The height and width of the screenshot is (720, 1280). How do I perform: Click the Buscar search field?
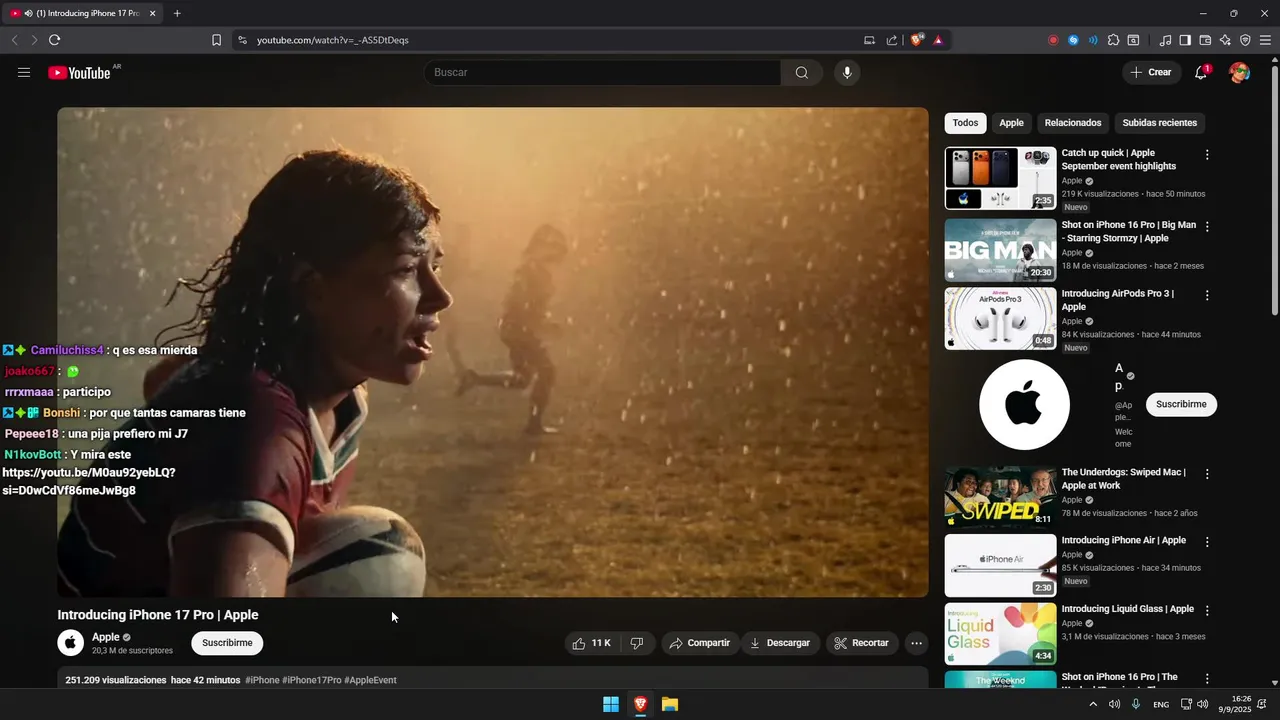tap(602, 72)
